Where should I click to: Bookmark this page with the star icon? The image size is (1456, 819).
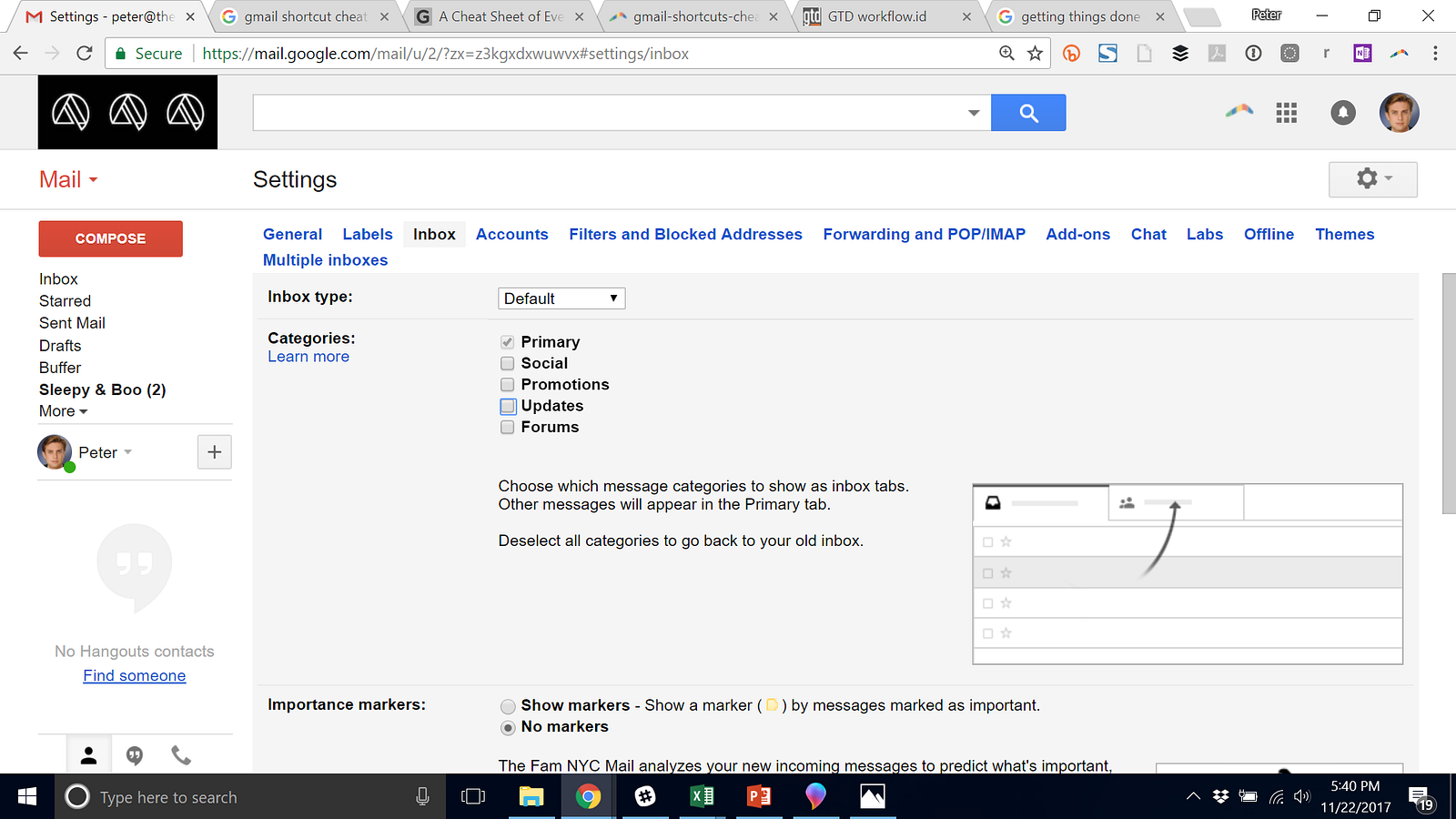pos(1035,54)
